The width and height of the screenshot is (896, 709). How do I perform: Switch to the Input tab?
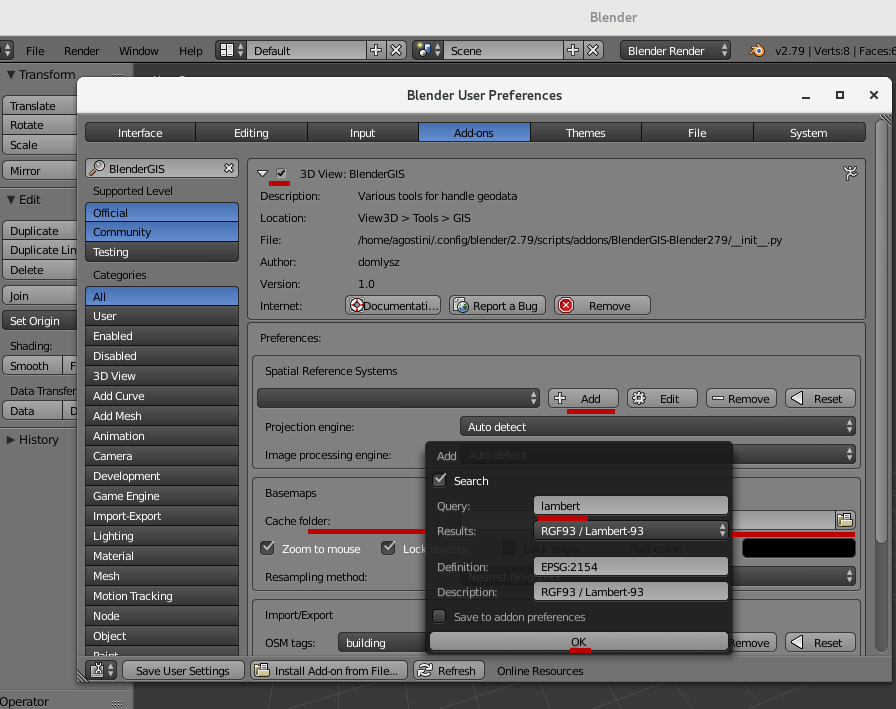(x=362, y=133)
